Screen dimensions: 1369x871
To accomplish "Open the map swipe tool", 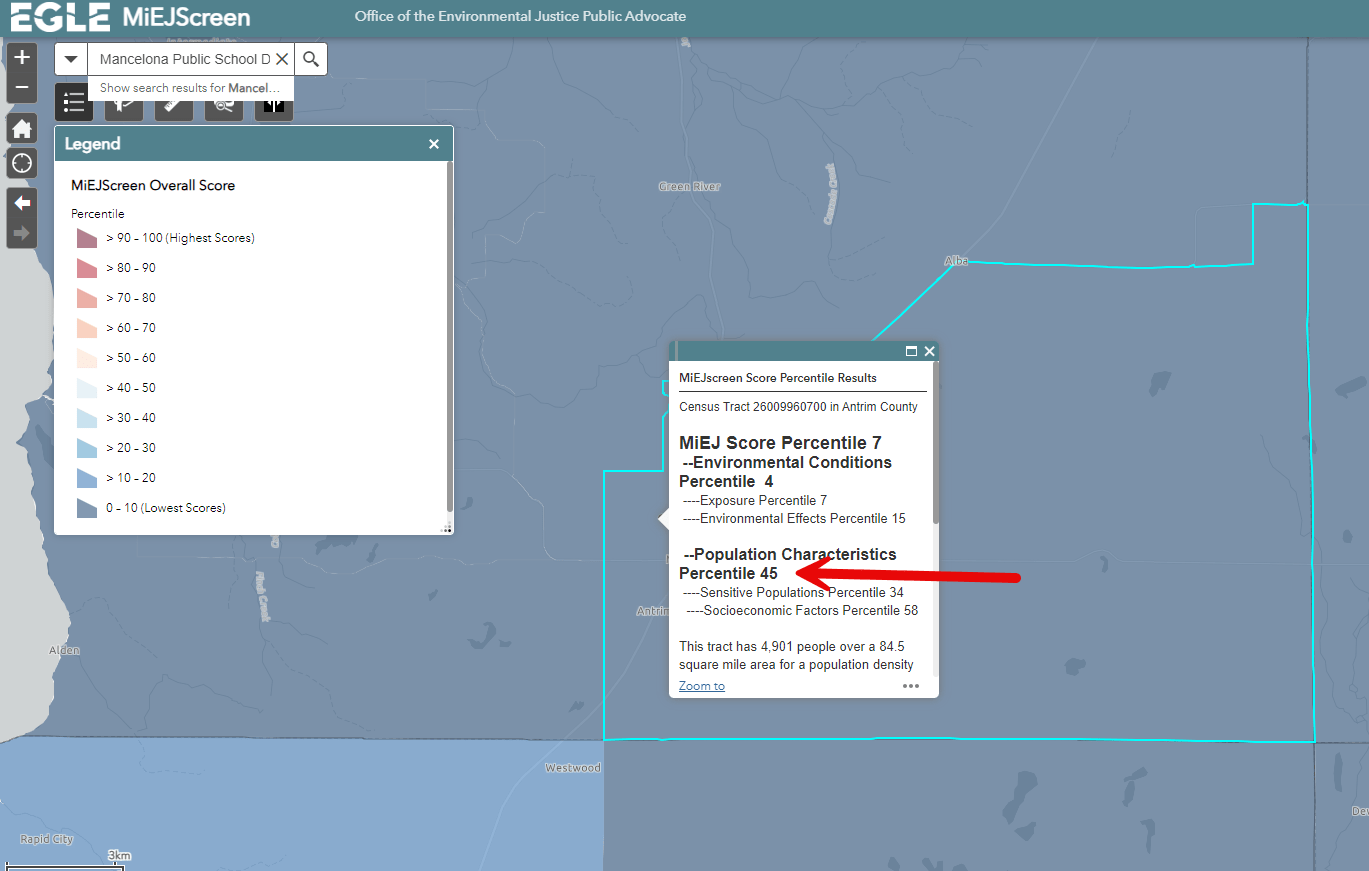I will pyautogui.click(x=274, y=109).
